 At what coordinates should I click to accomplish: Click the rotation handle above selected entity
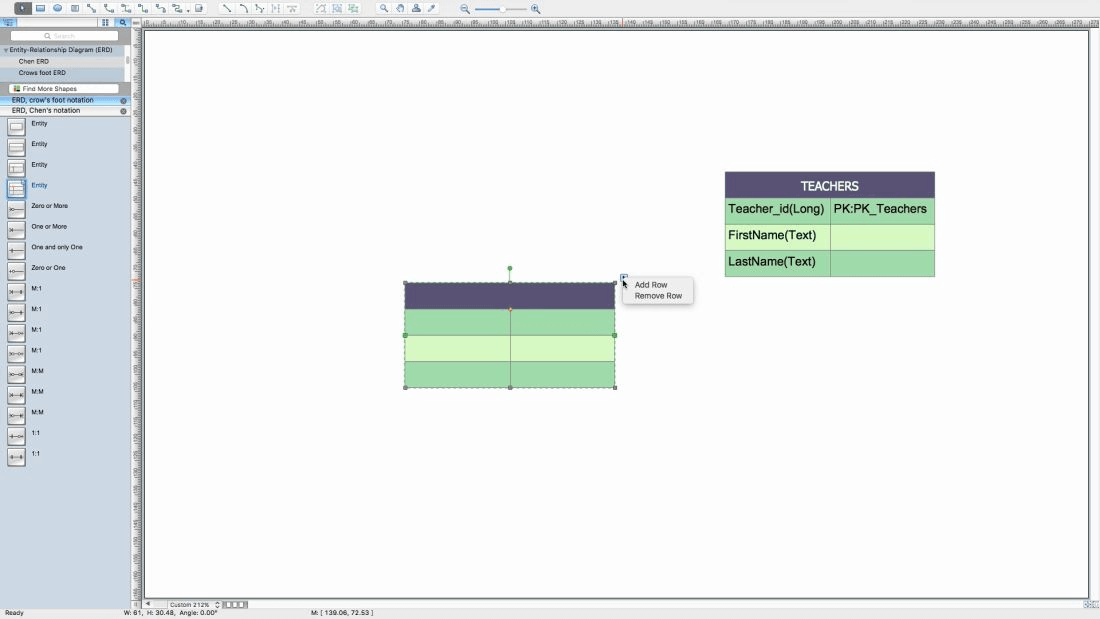[x=510, y=269]
